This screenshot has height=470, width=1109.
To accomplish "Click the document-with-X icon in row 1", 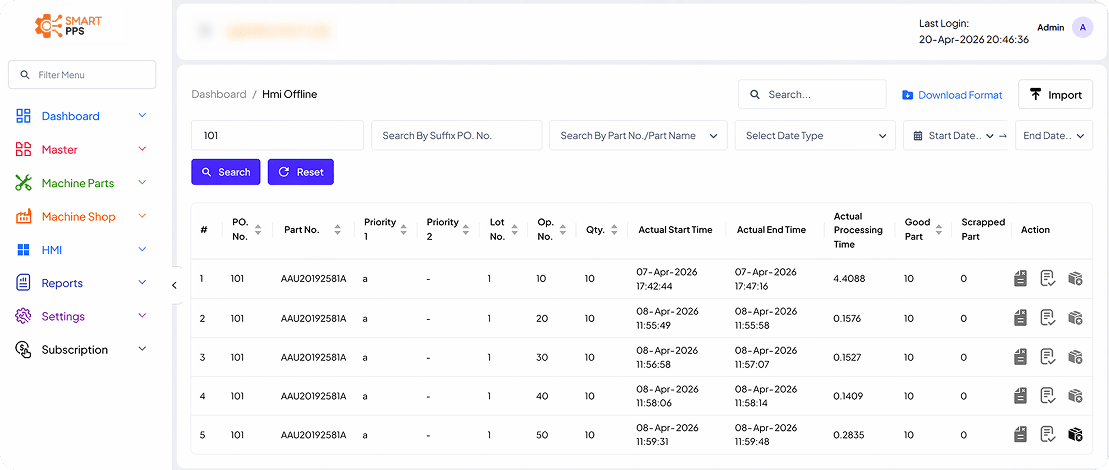I will (1020, 279).
